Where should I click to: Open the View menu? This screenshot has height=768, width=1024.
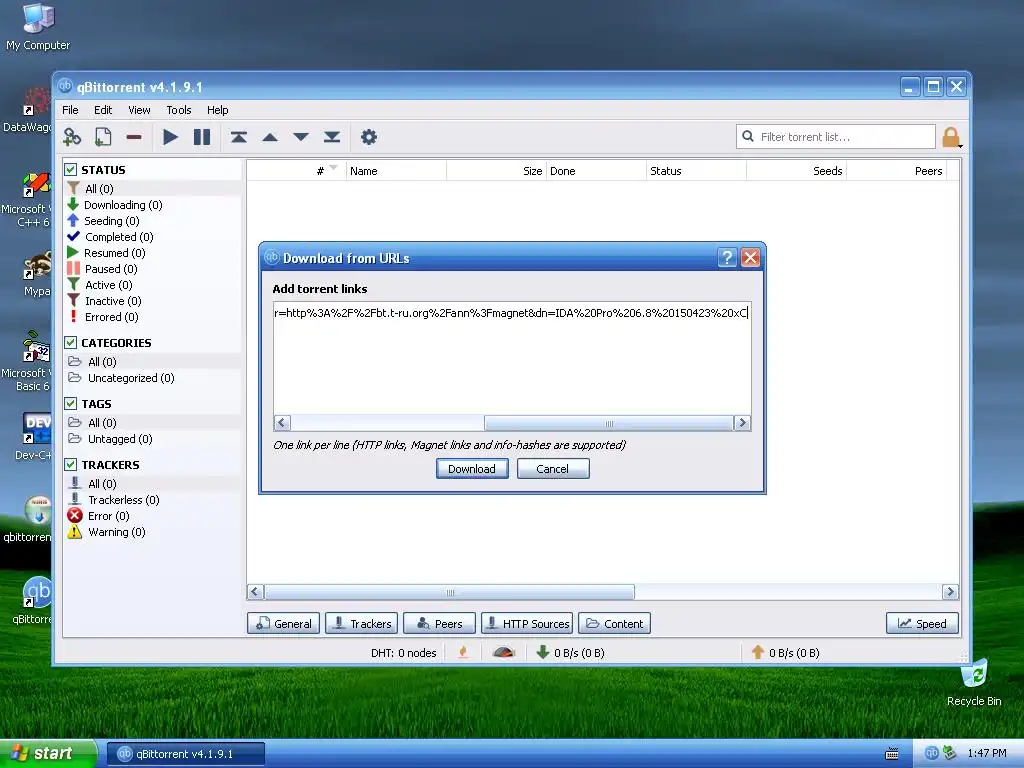pos(139,110)
